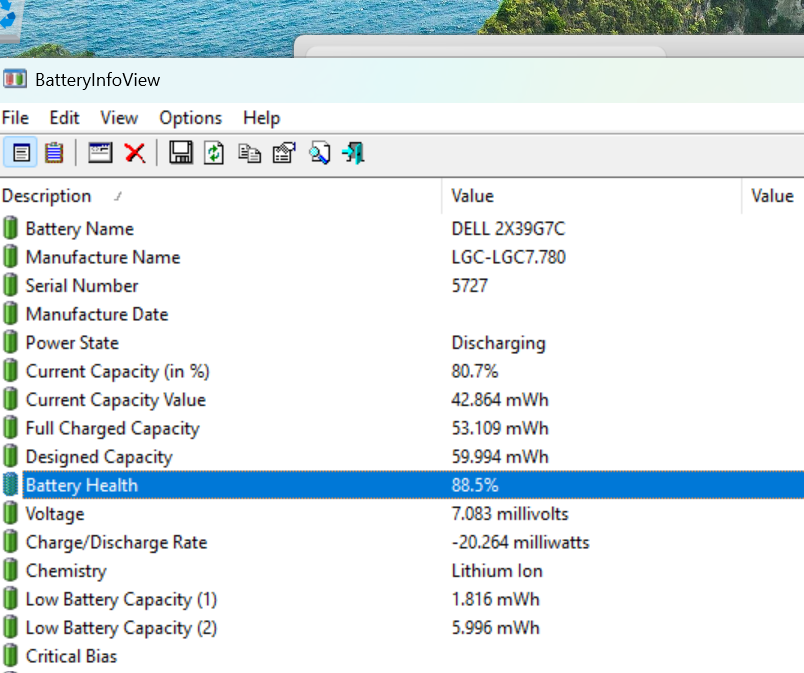Click the value DELL 2X39G7C

click(x=508, y=229)
